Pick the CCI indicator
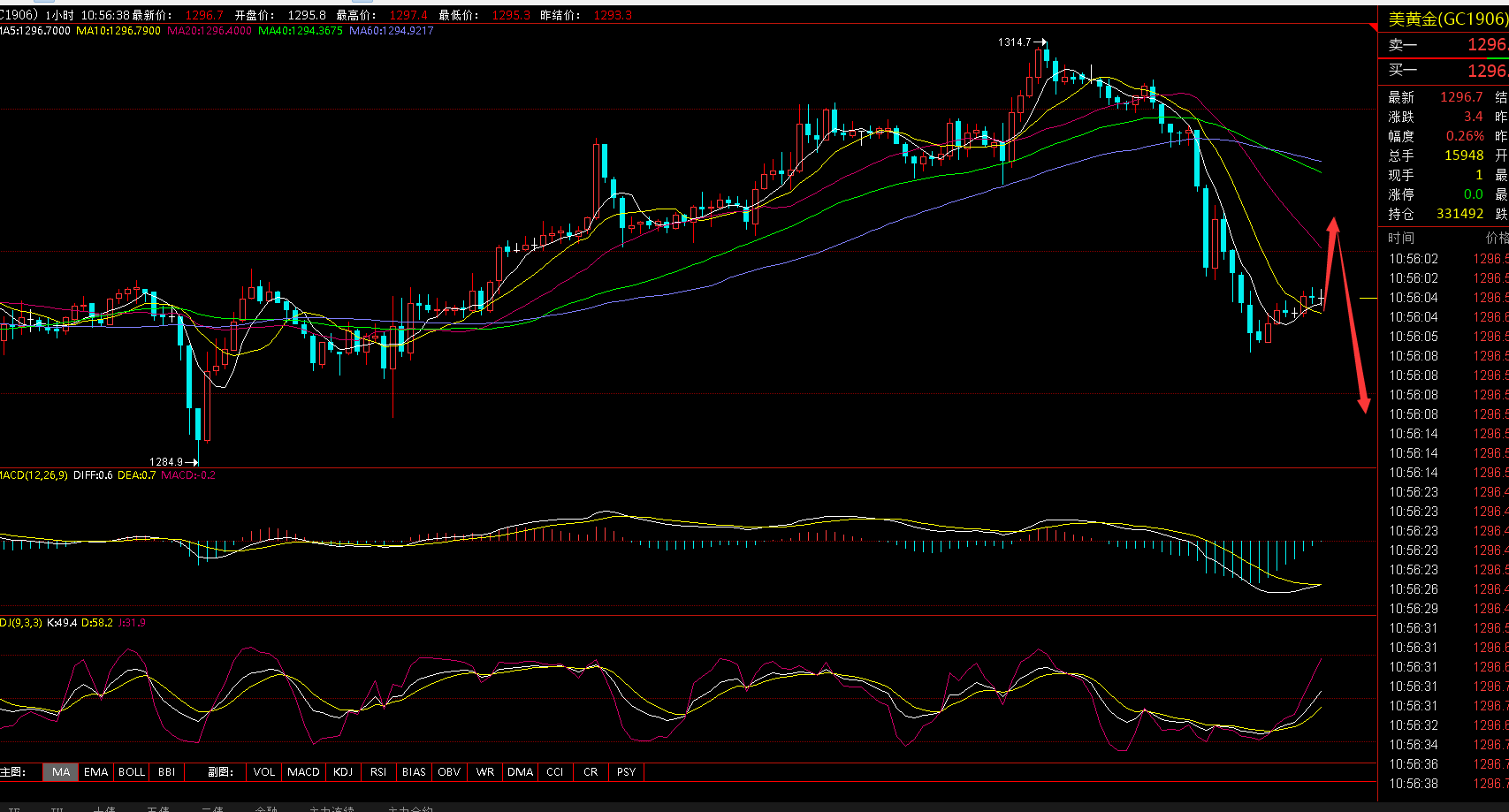 coord(554,771)
